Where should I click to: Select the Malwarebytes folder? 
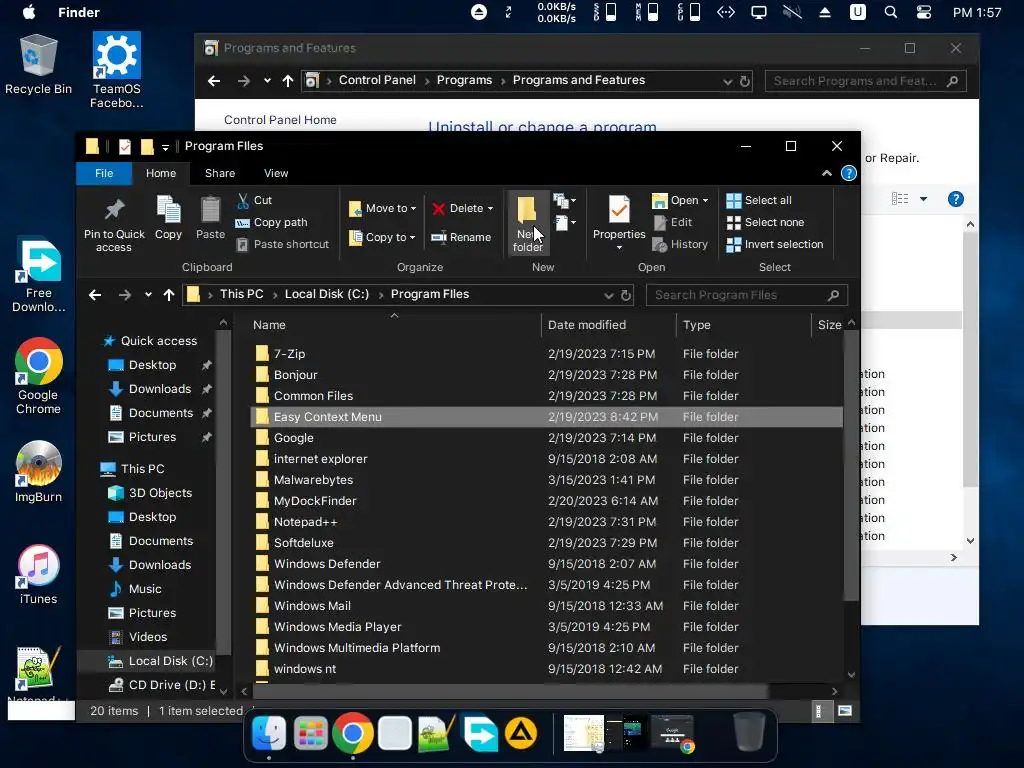[x=546, y=480]
